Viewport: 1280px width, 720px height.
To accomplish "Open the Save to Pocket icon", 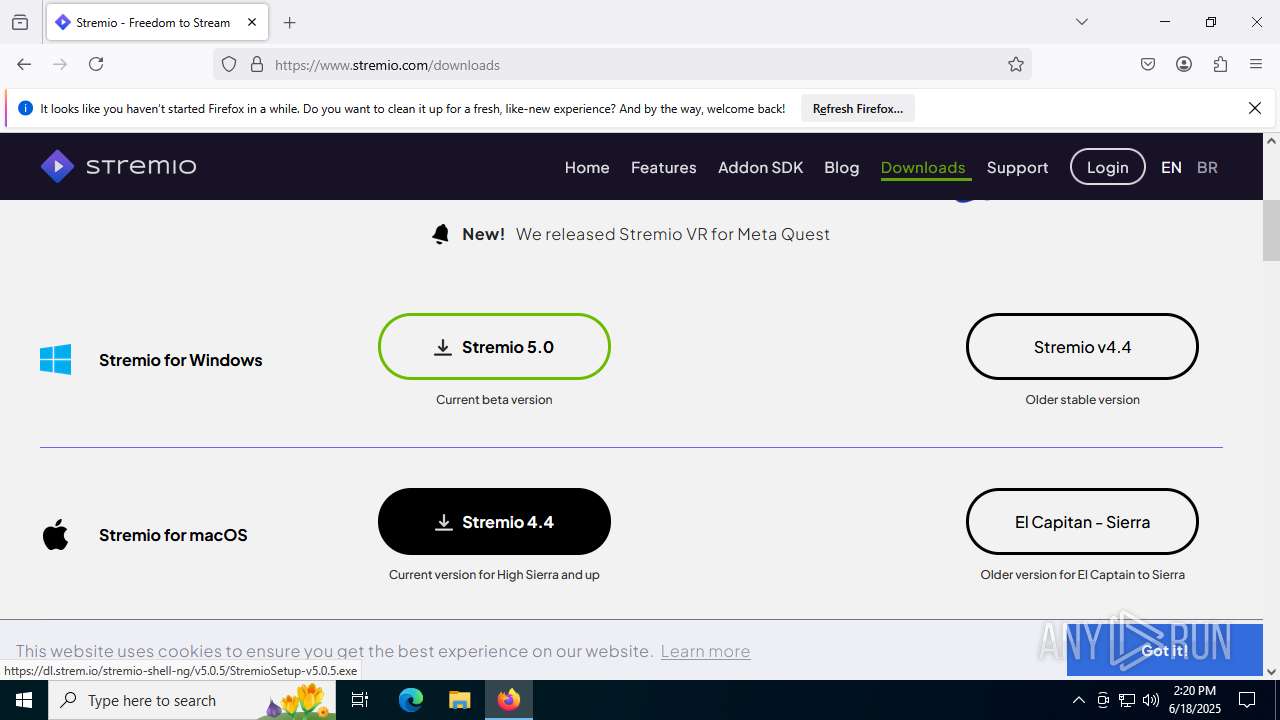I will pyautogui.click(x=1148, y=64).
